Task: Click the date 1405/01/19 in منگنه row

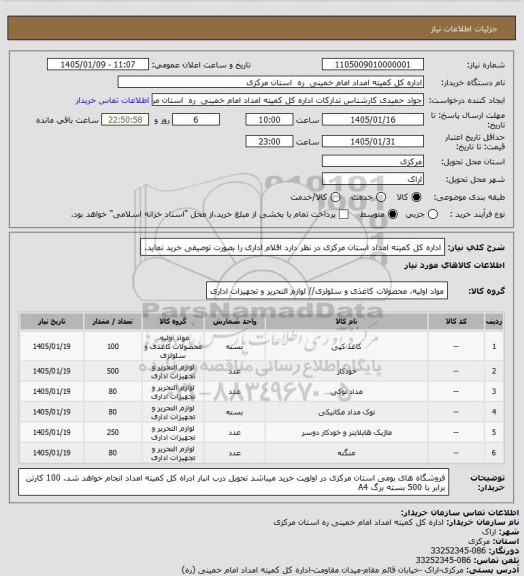Action: (x=51, y=453)
